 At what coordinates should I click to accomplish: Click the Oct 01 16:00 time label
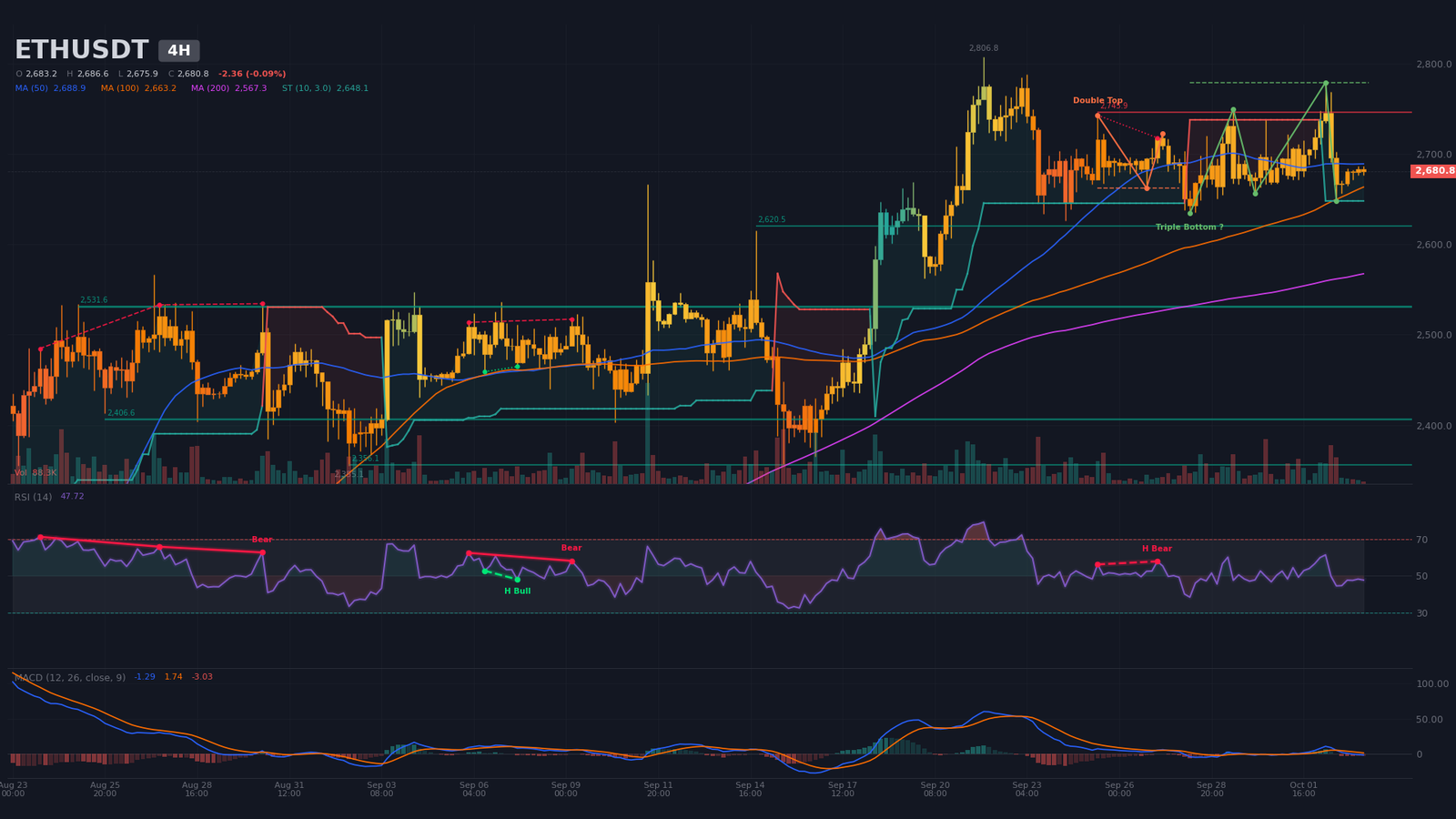1303,789
